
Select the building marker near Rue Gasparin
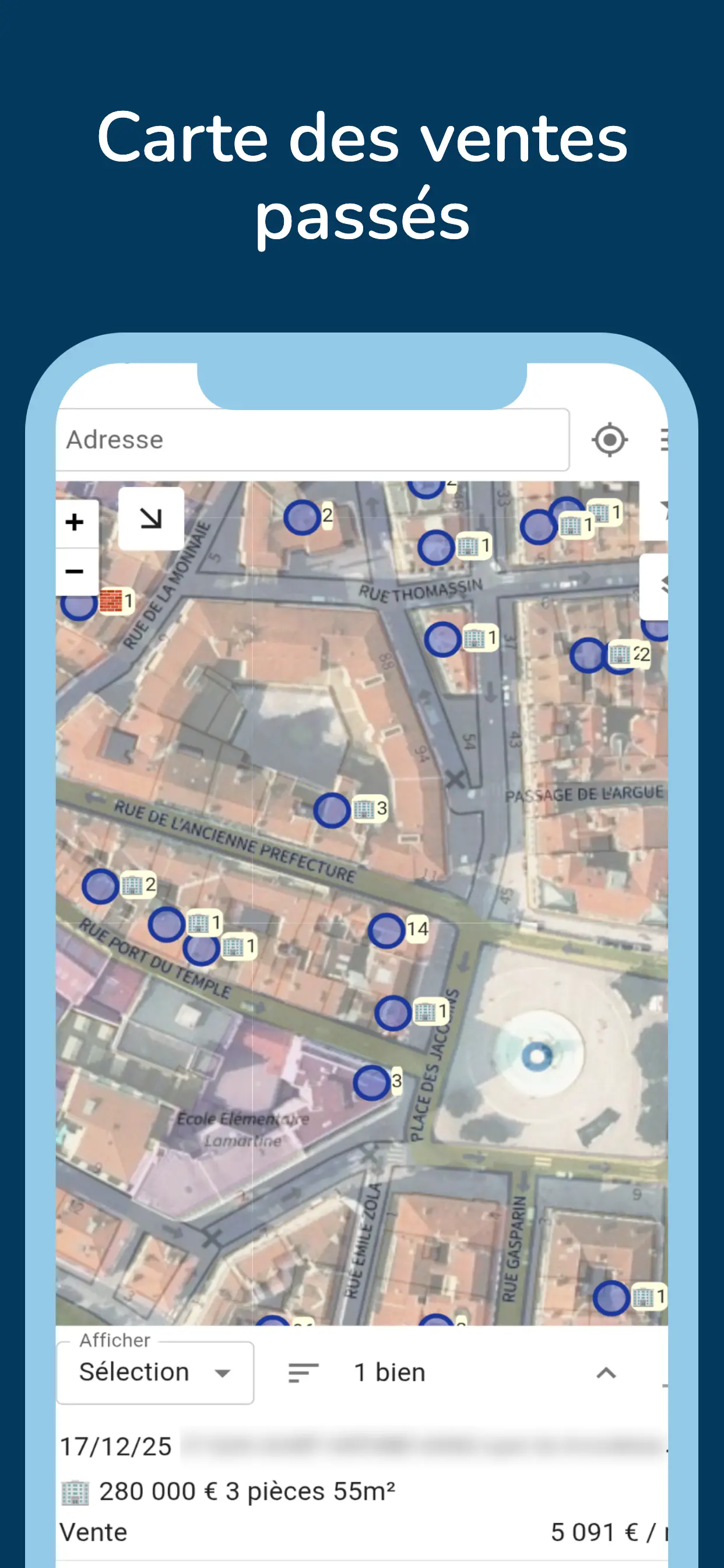pos(629,1297)
